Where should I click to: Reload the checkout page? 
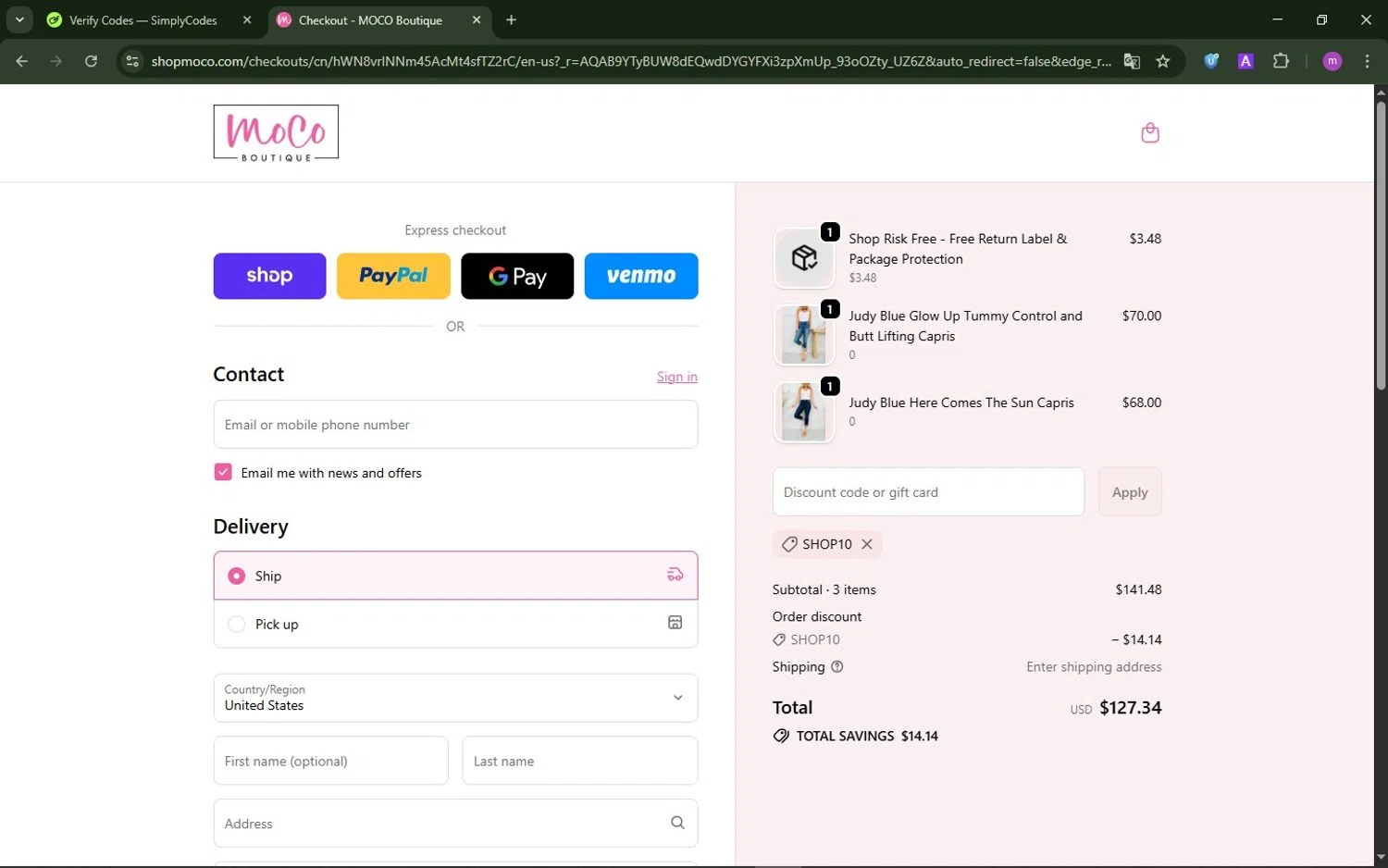[91, 61]
